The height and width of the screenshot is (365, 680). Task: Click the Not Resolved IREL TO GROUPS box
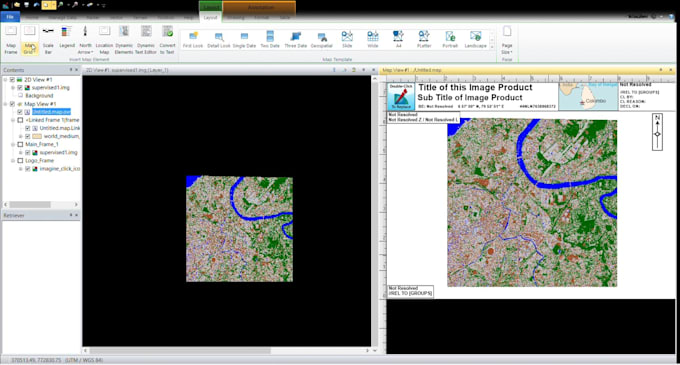[410, 291]
